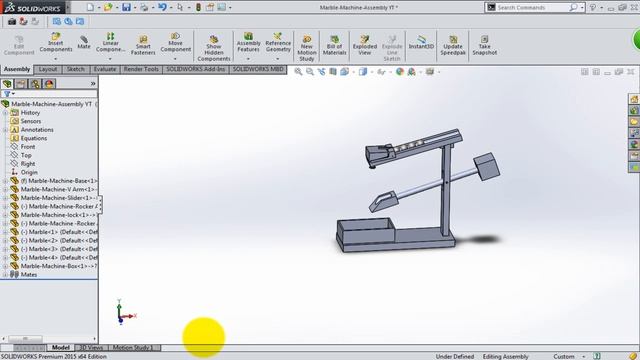Click Zoom to Area icon

tap(310, 72)
